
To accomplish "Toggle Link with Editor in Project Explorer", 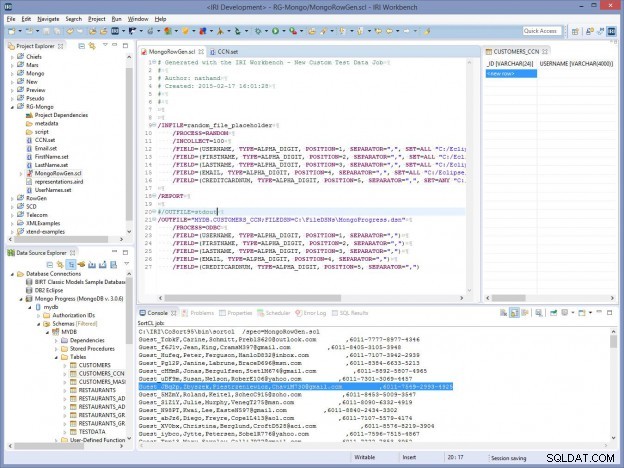I will coord(92,46).
